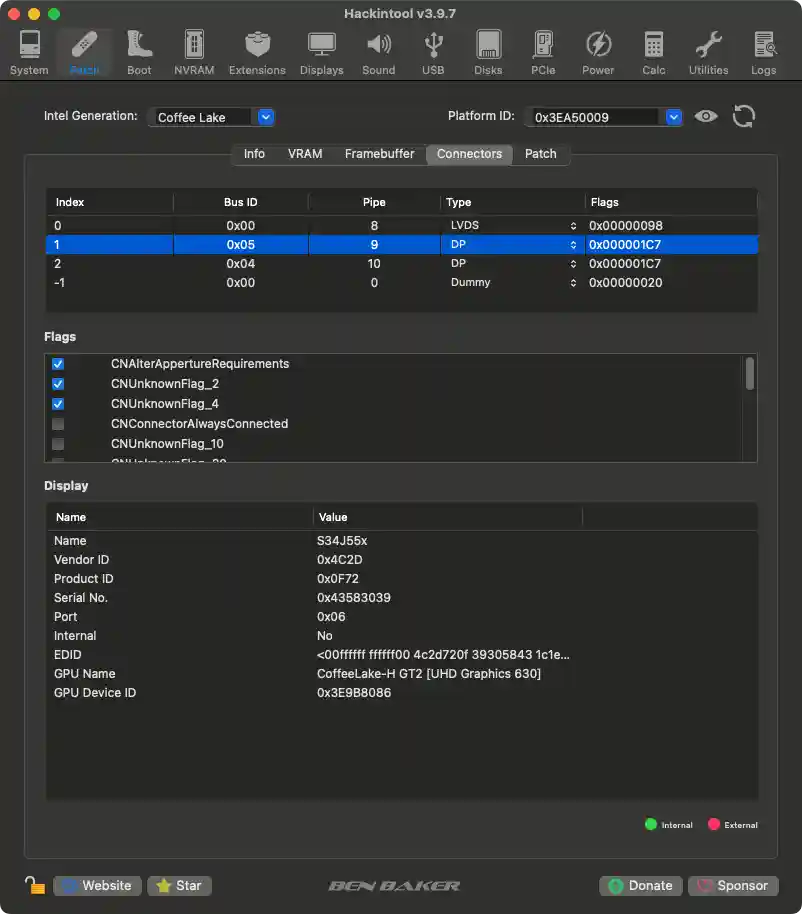Click the eye icon near Platform ID
802x914 pixels.
(706, 116)
